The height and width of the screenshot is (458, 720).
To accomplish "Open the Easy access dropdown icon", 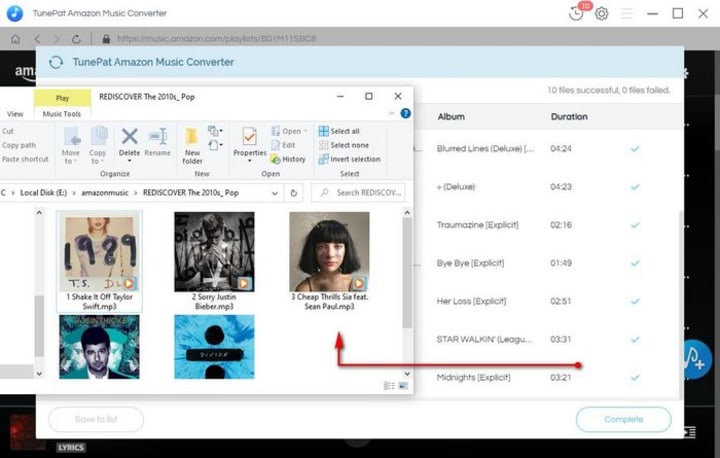I will point(215,146).
